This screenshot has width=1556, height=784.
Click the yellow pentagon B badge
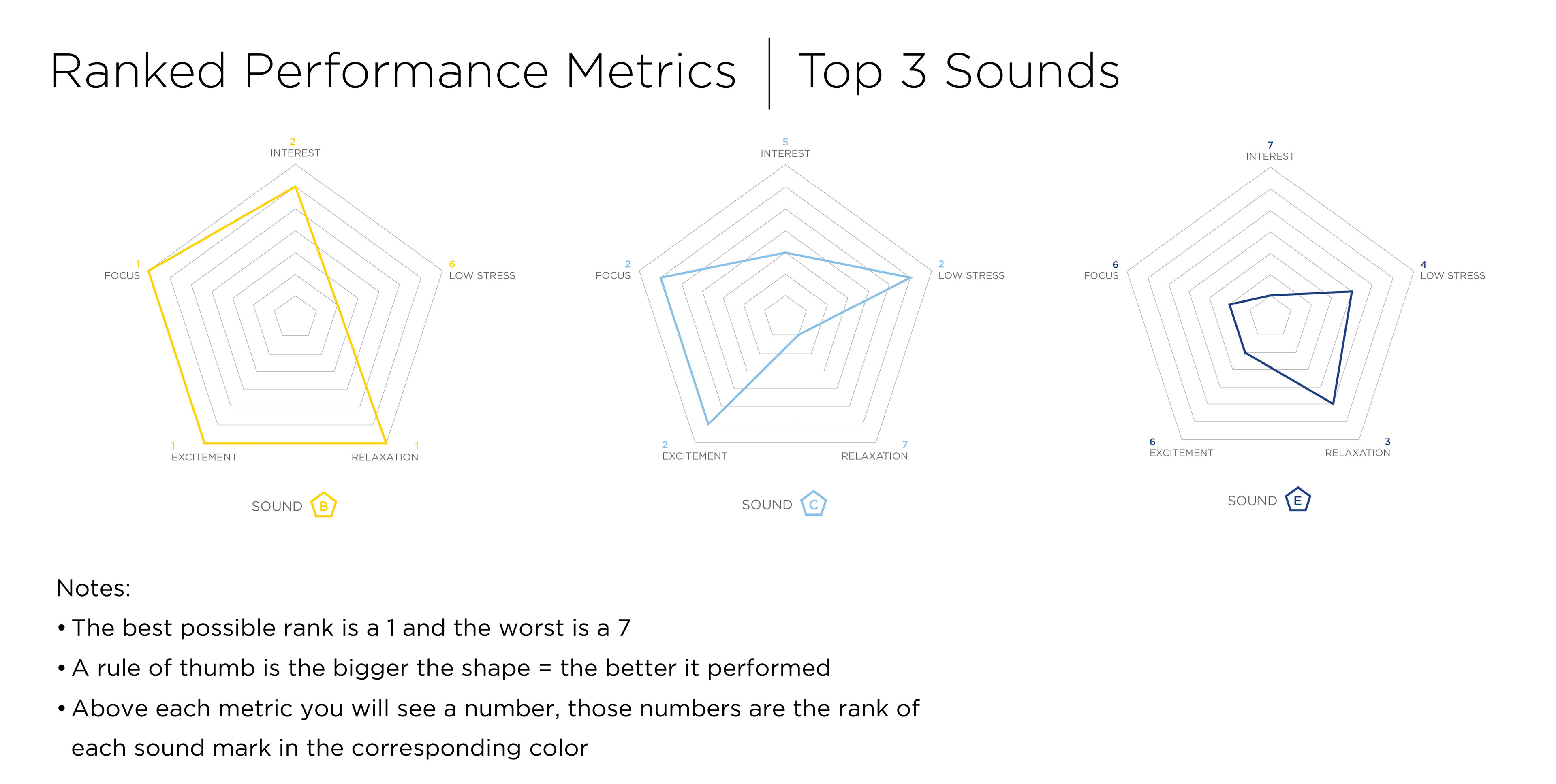tap(323, 506)
